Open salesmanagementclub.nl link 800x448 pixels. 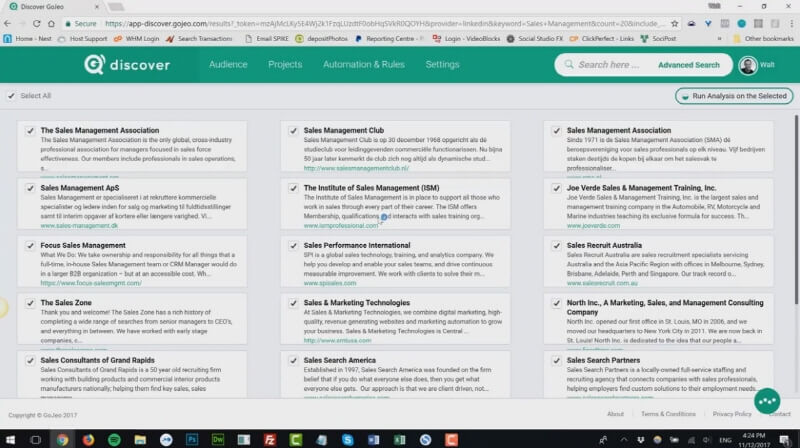(356, 168)
